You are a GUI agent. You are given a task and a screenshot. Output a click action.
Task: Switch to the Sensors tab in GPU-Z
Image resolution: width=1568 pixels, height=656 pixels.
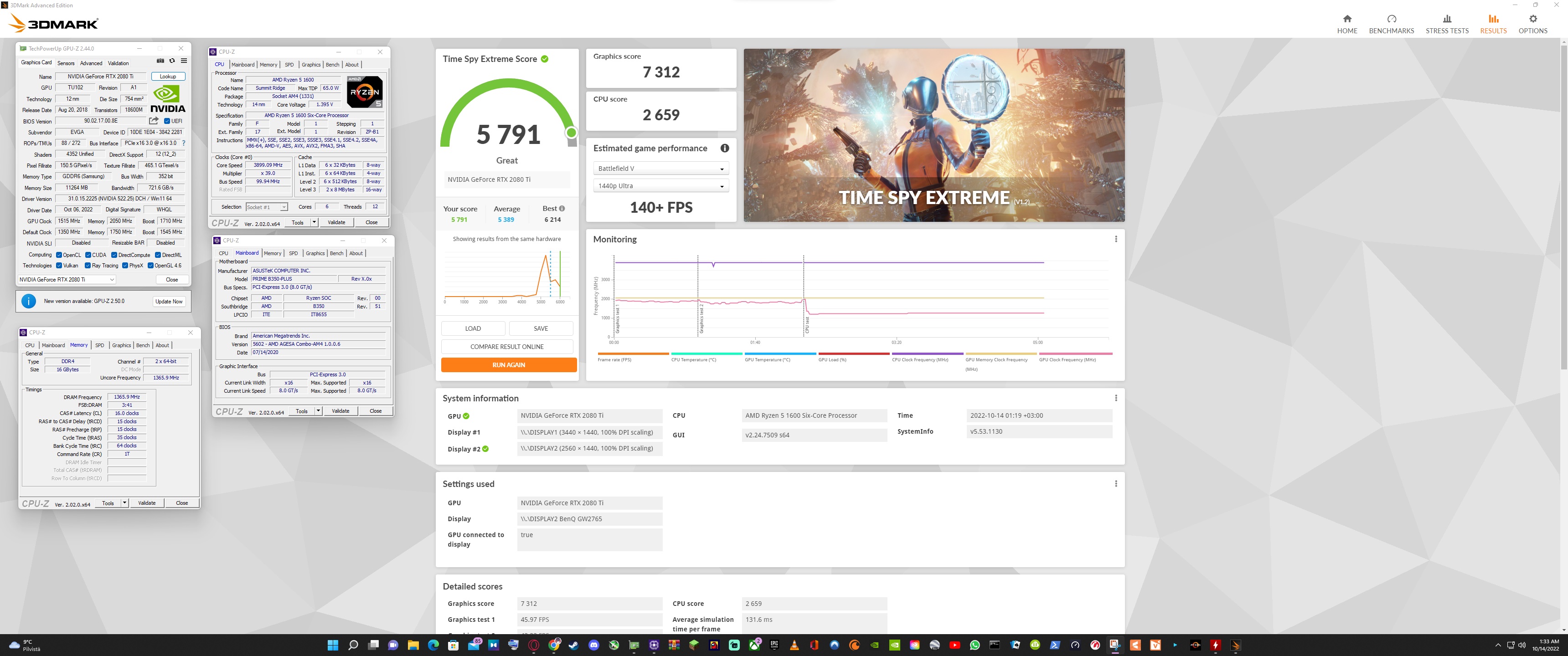(66, 63)
